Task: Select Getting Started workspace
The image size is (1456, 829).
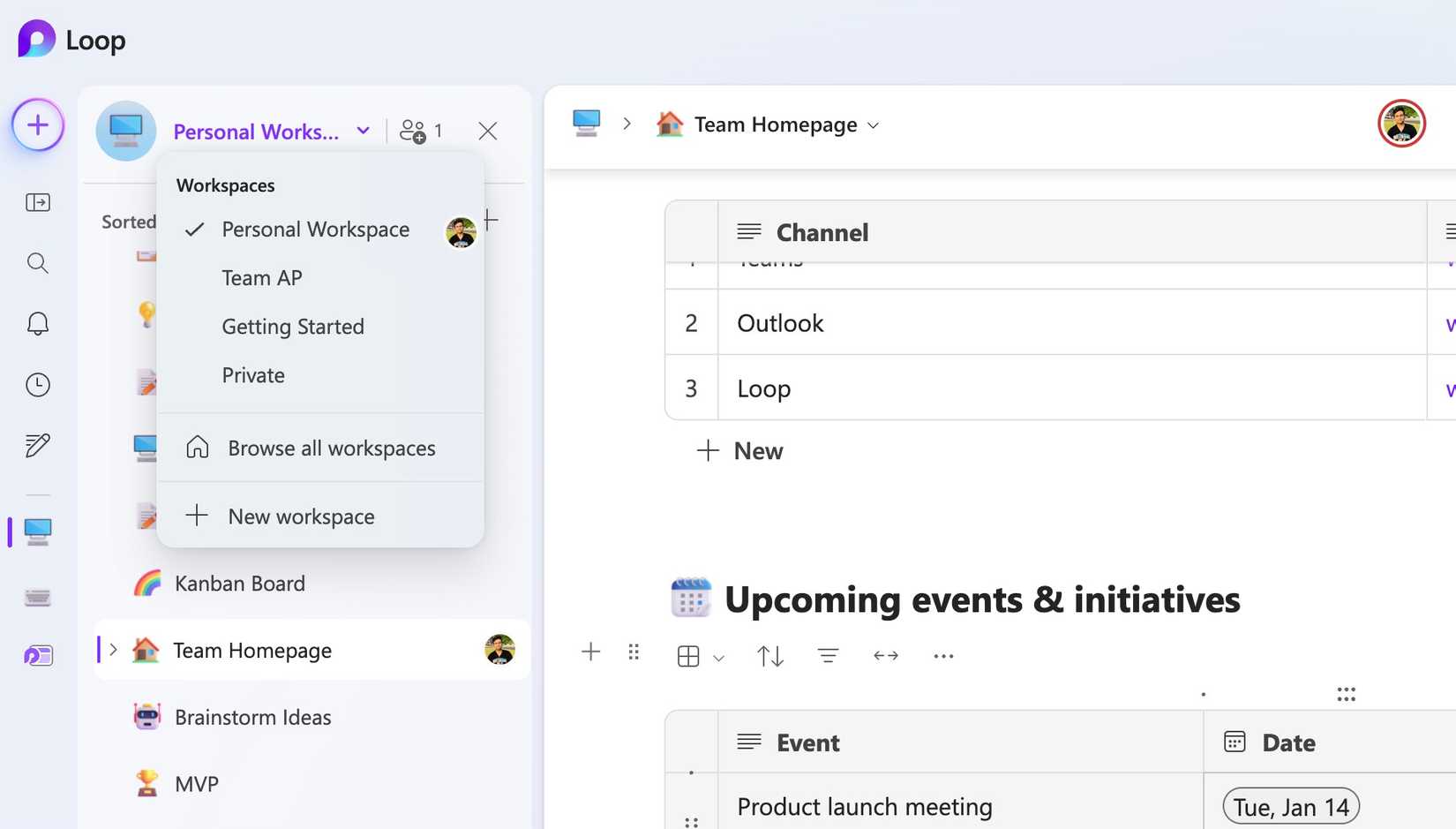Action: pos(292,326)
